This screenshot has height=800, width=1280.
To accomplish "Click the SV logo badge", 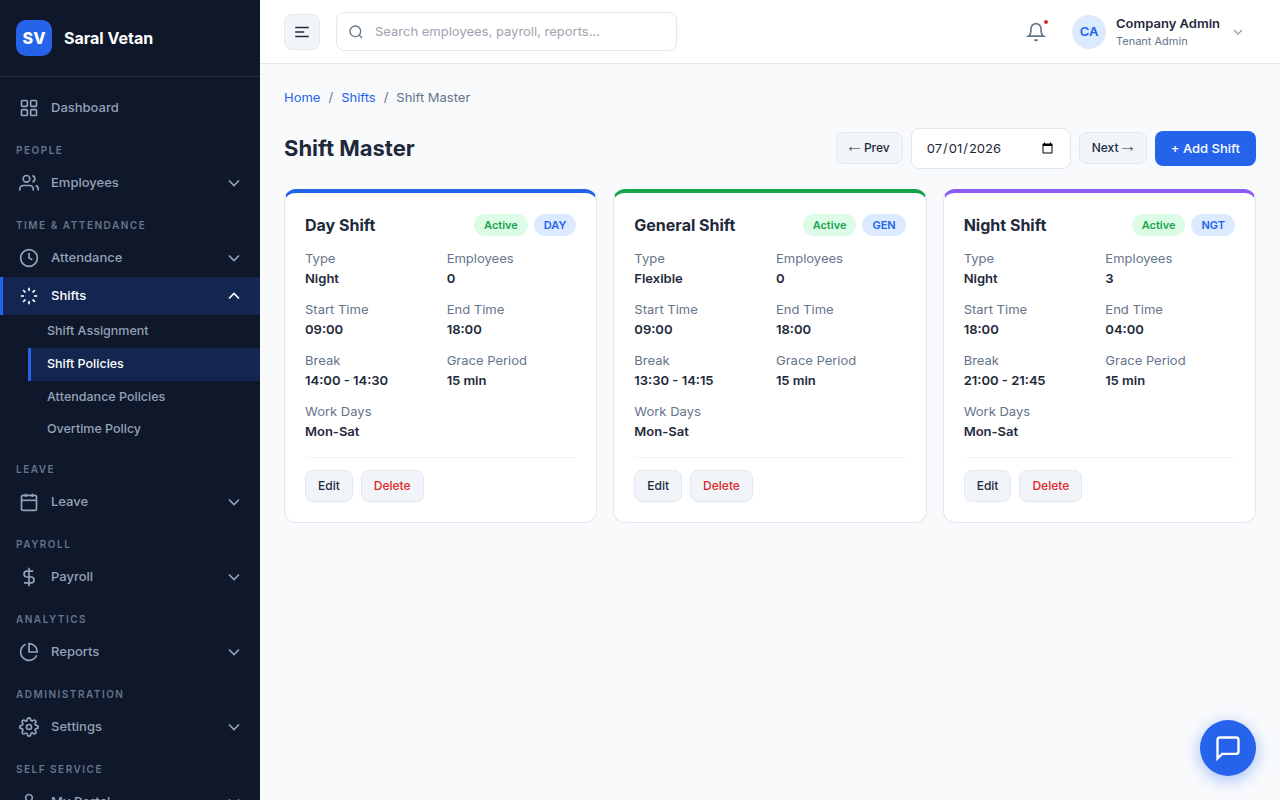I will coord(34,38).
